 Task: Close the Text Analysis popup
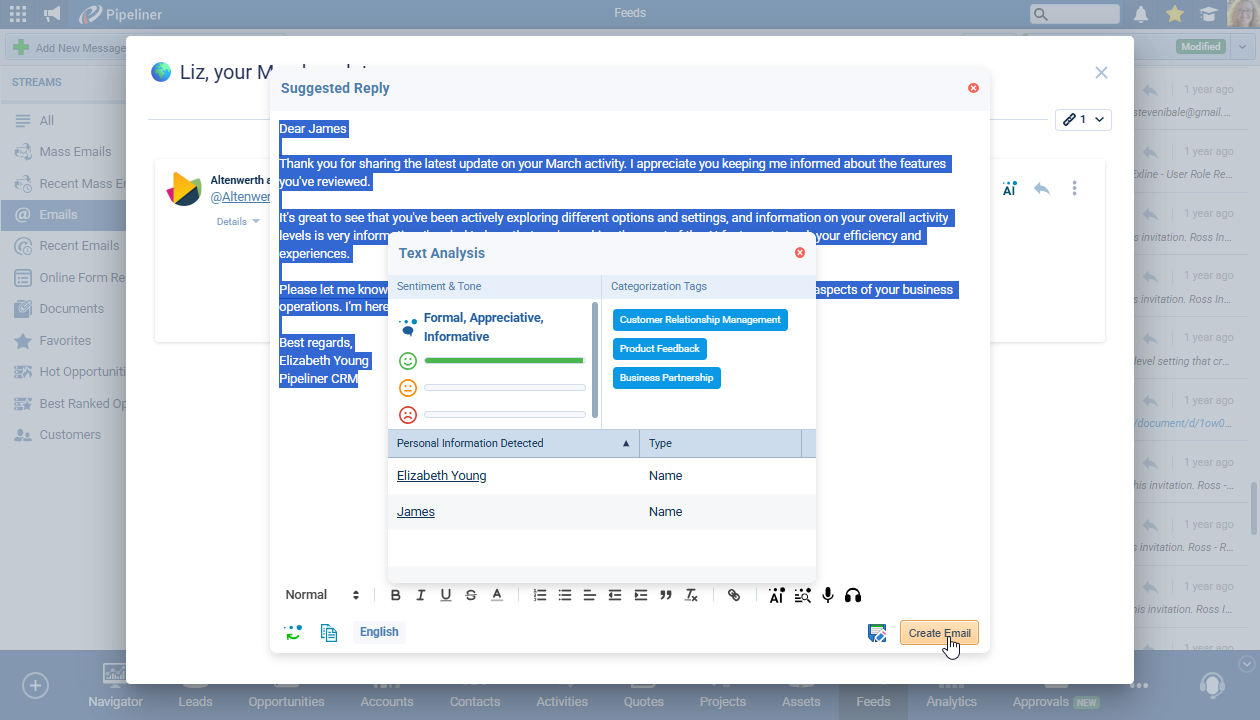click(x=800, y=253)
